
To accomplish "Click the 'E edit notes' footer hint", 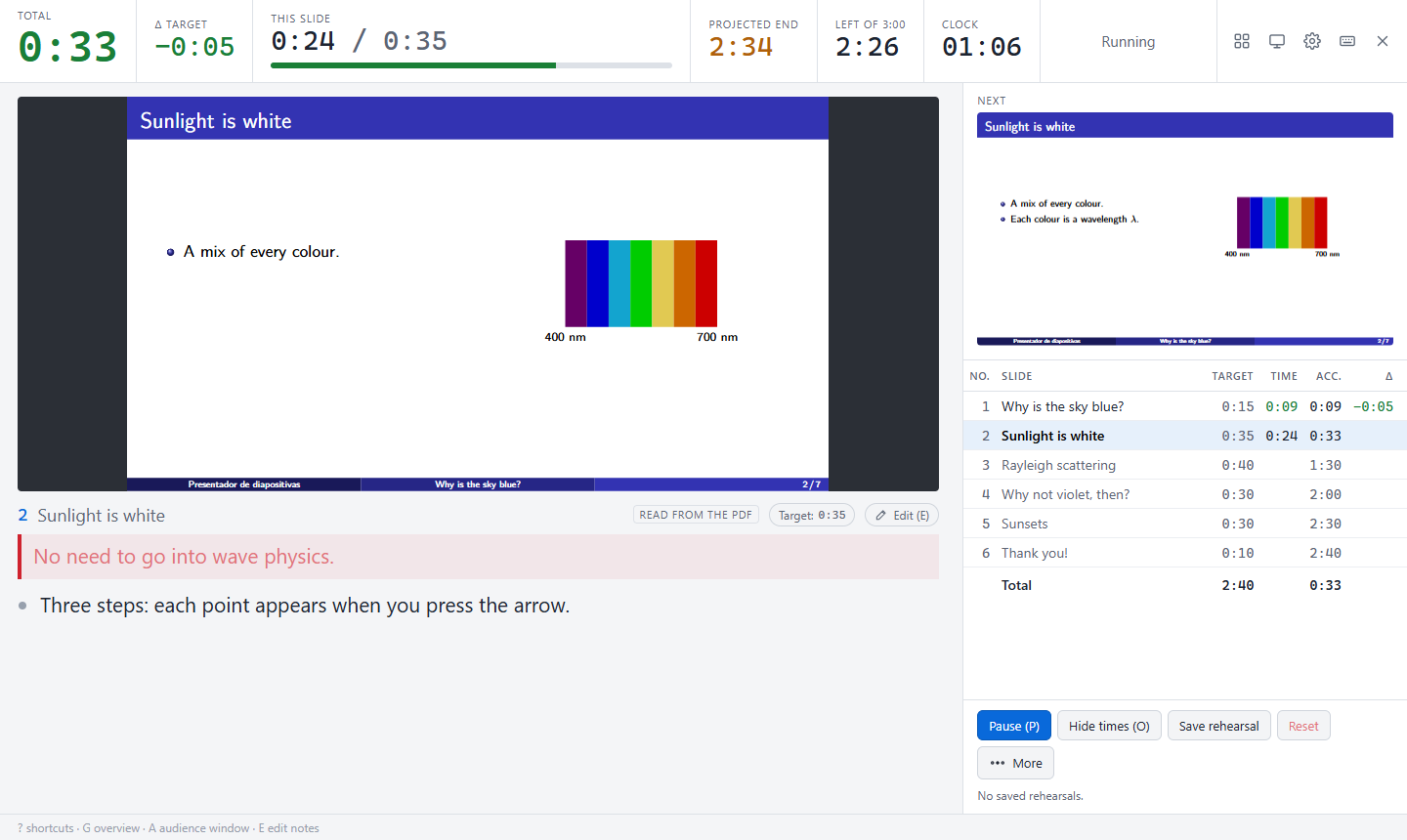I will tap(289, 828).
